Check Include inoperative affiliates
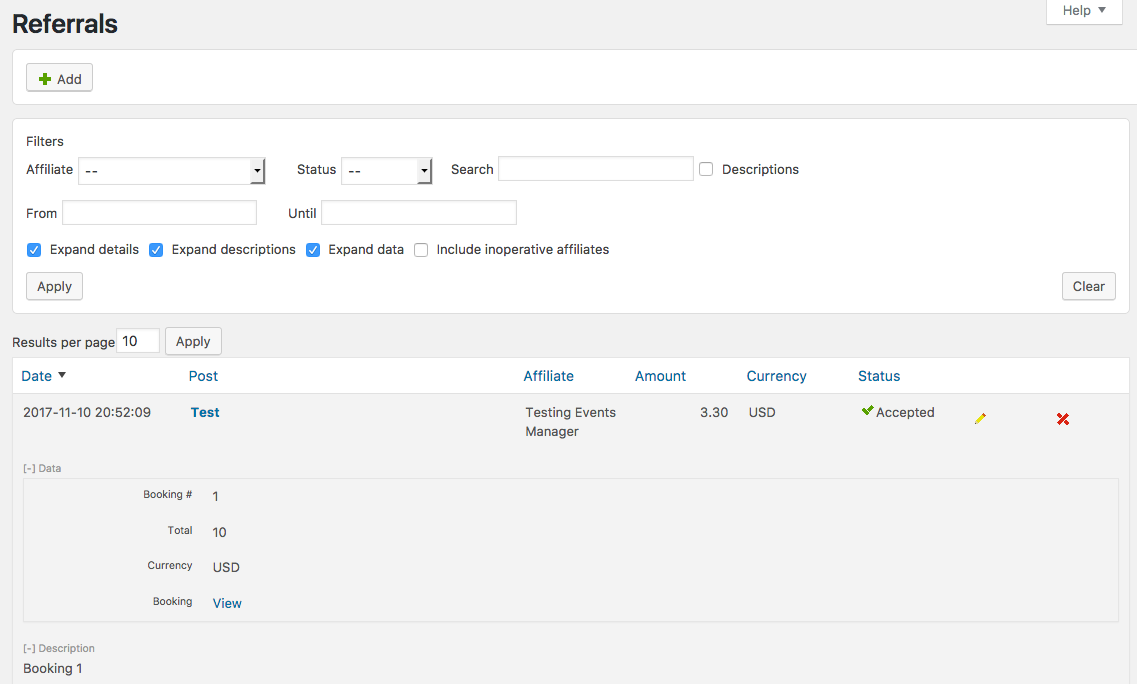Image resolution: width=1137 pixels, height=684 pixels. pyautogui.click(x=421, y=250)
